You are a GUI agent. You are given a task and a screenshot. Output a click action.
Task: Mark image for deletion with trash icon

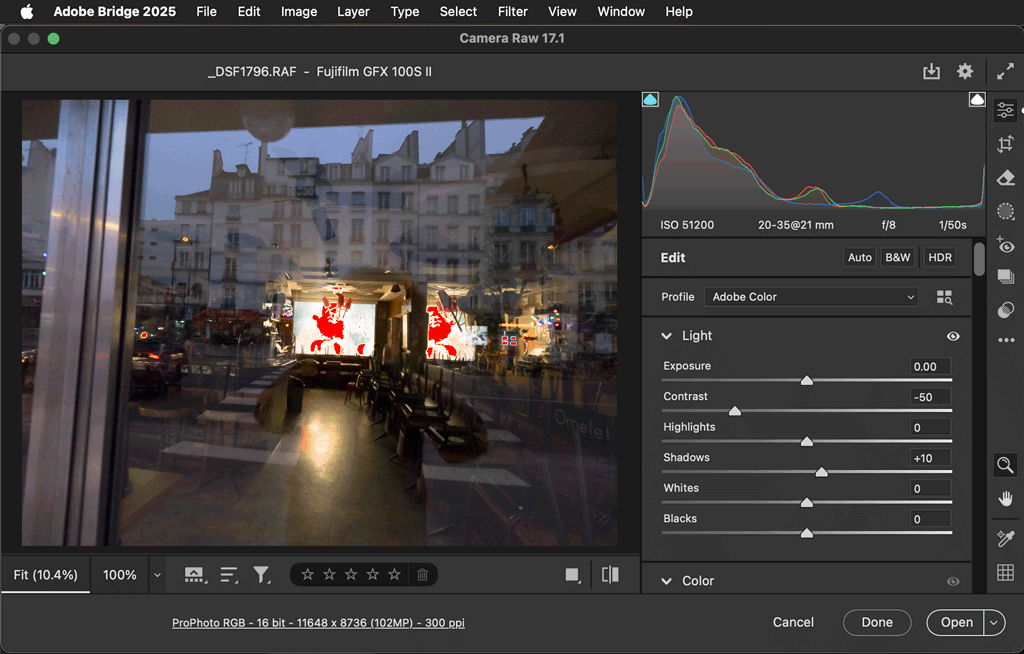click(x=423, y=575)
